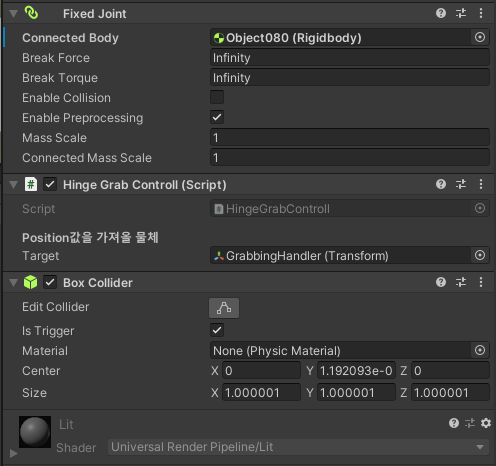Viewport: 496px width, 466px height.
Task: Enable the Enable Collision checkbox
Action: 217,97
